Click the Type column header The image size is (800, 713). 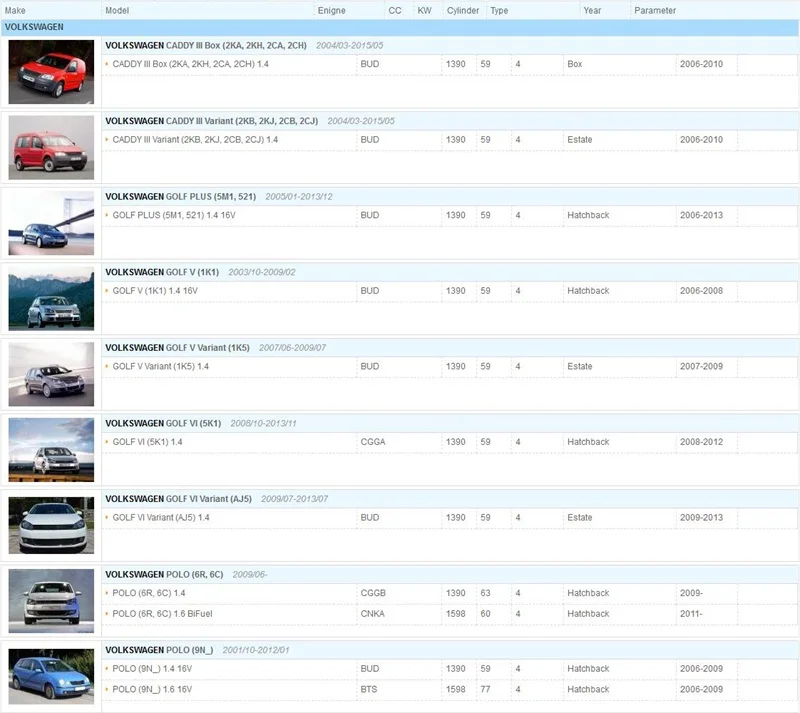(x=499, y=10)
